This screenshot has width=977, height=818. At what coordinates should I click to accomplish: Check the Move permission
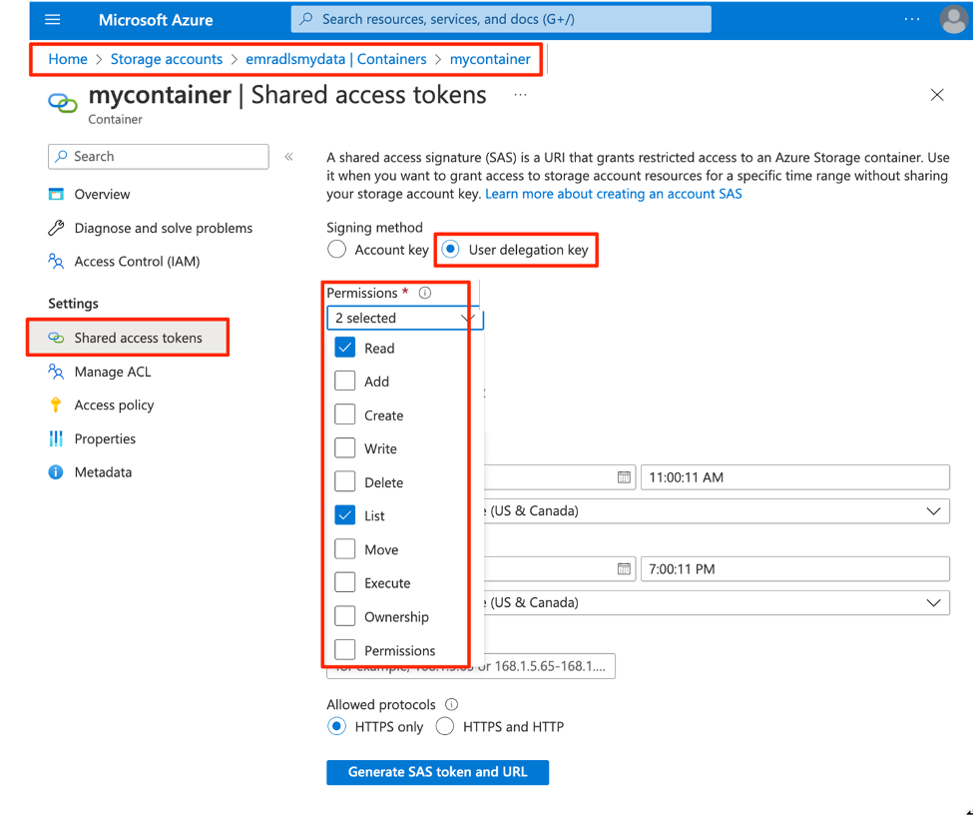(345, 549)
